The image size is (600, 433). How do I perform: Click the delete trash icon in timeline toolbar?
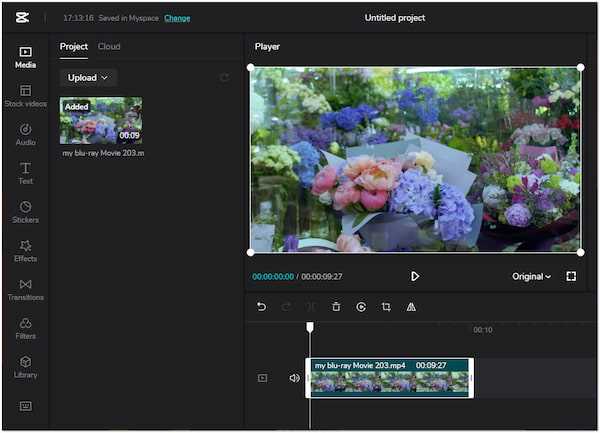click(336, 307)
